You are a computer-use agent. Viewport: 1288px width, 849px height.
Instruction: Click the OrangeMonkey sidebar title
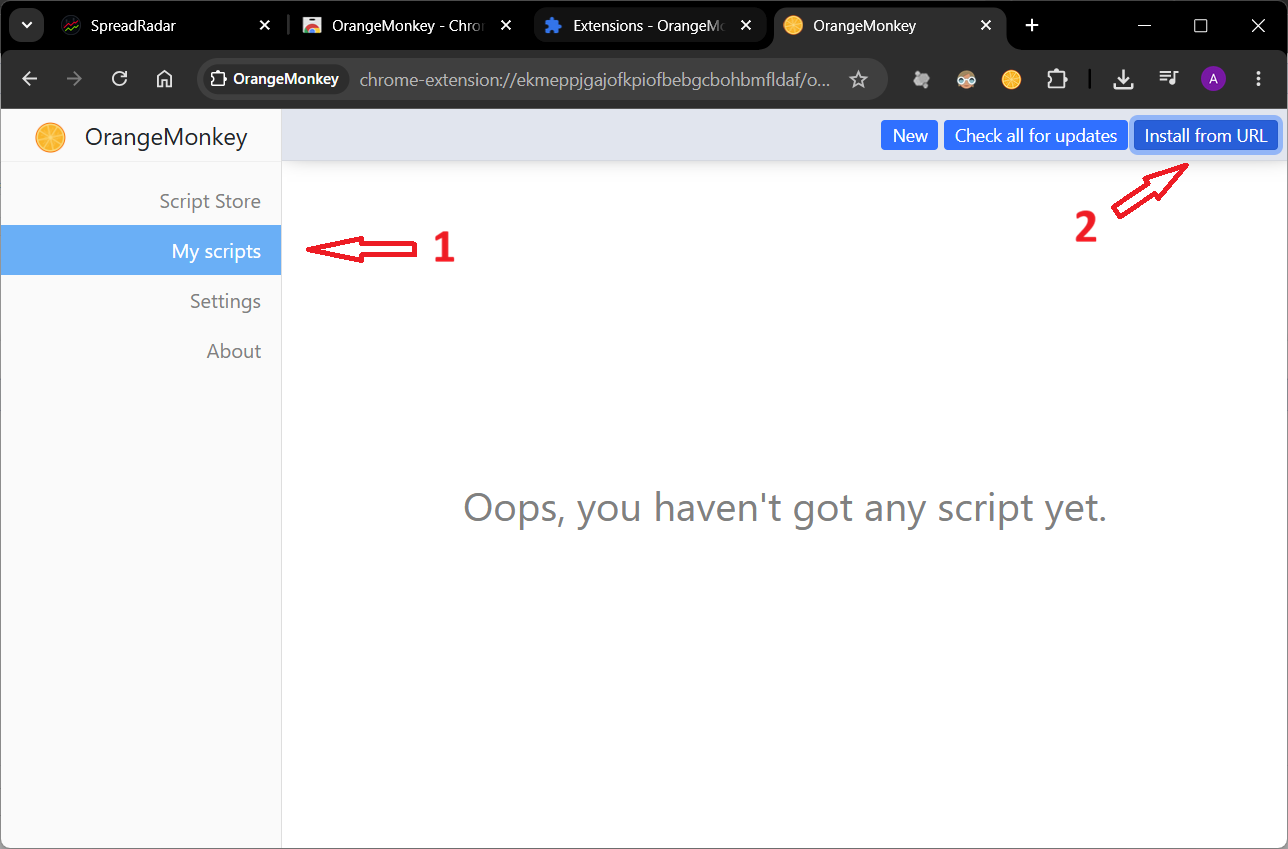tap(166, 138)
